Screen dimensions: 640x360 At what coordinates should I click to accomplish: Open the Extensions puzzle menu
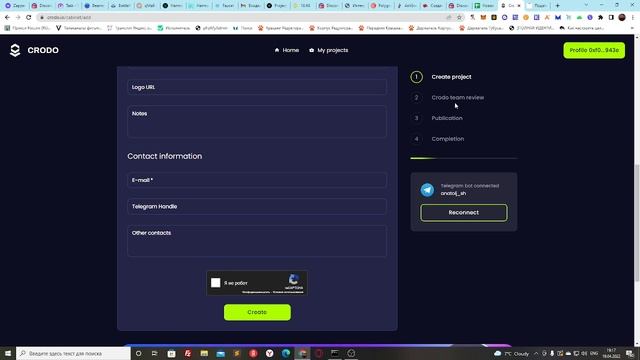pos(600,17)
